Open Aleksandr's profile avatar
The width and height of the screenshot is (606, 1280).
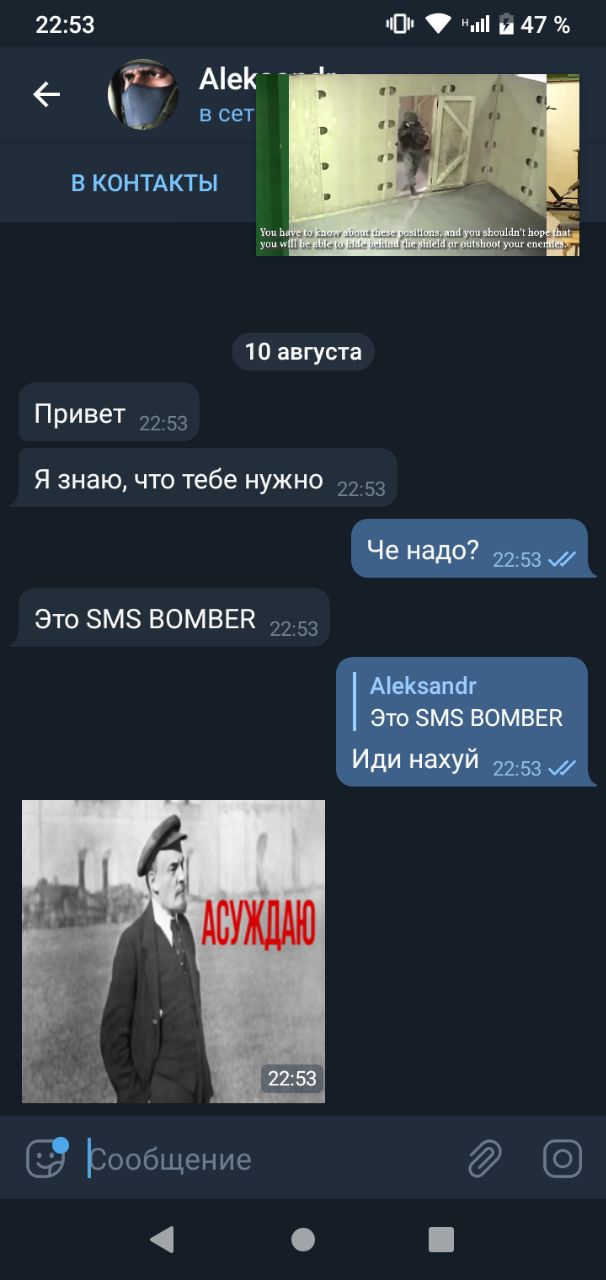[143, 95]
